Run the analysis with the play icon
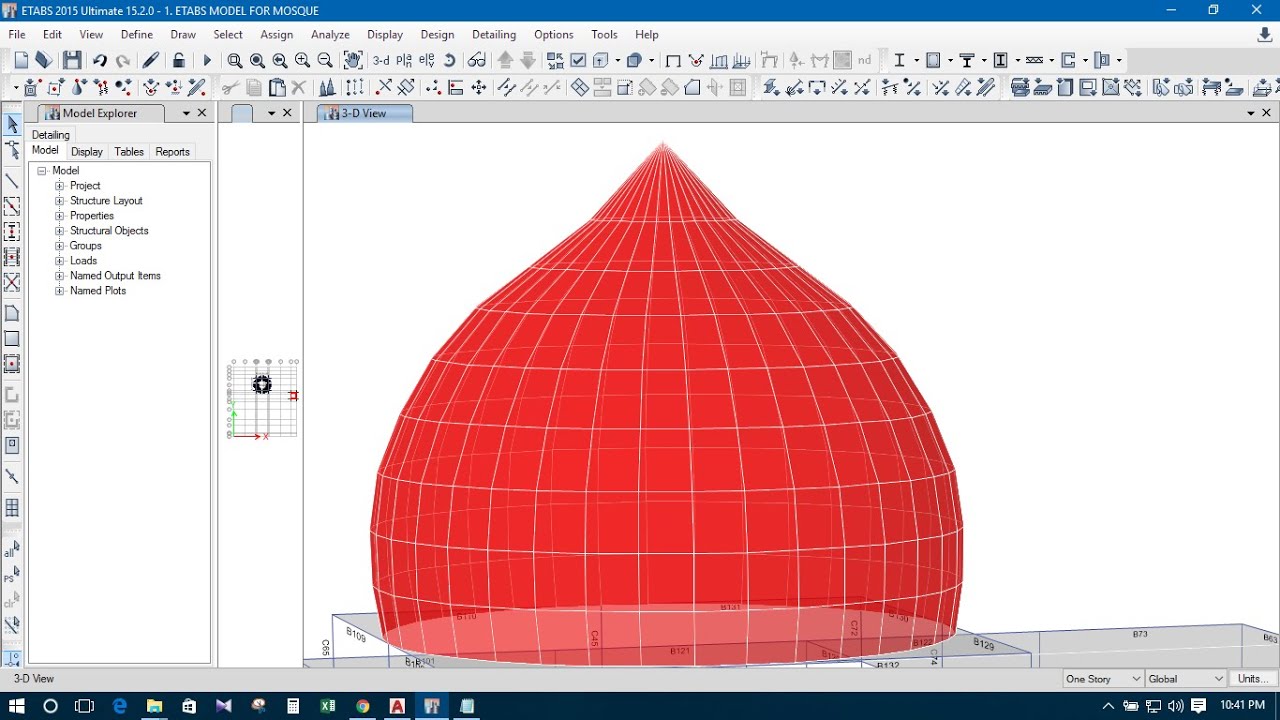This screenshot has width=1280, height=720. point(207,60)
